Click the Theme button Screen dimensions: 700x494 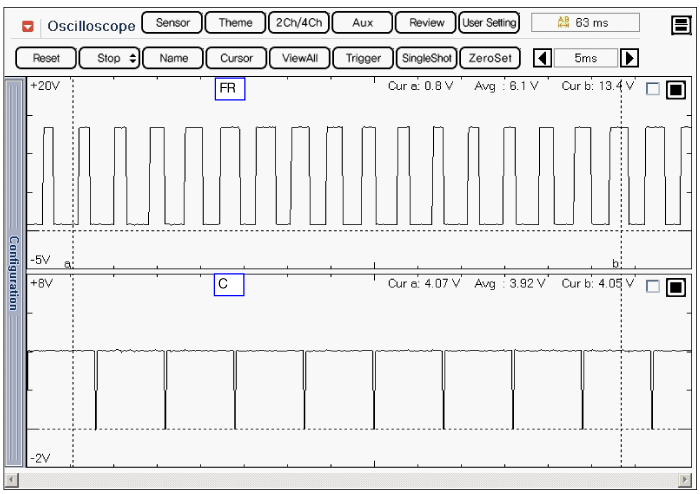[235, 22]
